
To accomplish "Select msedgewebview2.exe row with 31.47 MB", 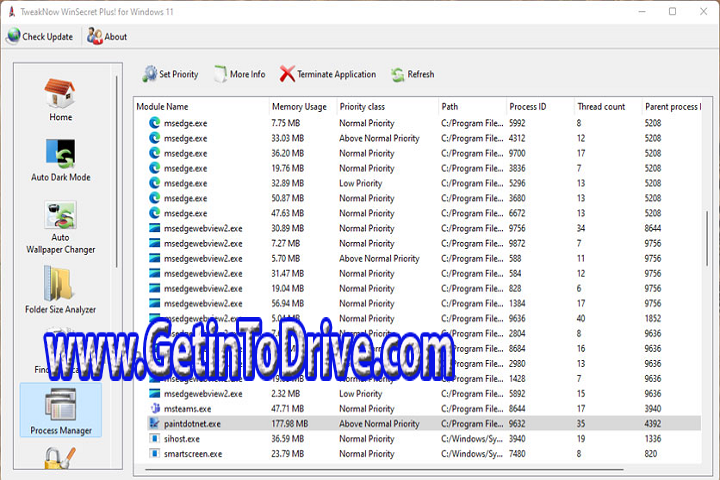I will point(423,273).
